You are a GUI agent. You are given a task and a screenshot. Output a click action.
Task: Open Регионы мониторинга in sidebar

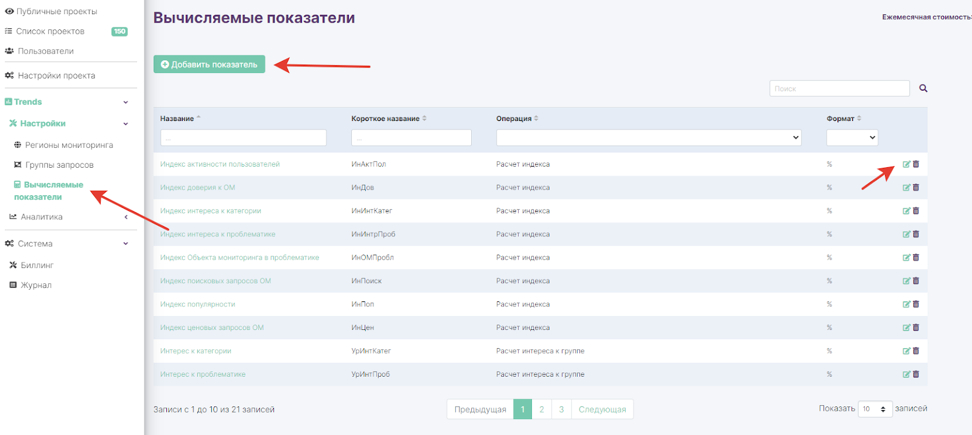(x=68, y=145)
